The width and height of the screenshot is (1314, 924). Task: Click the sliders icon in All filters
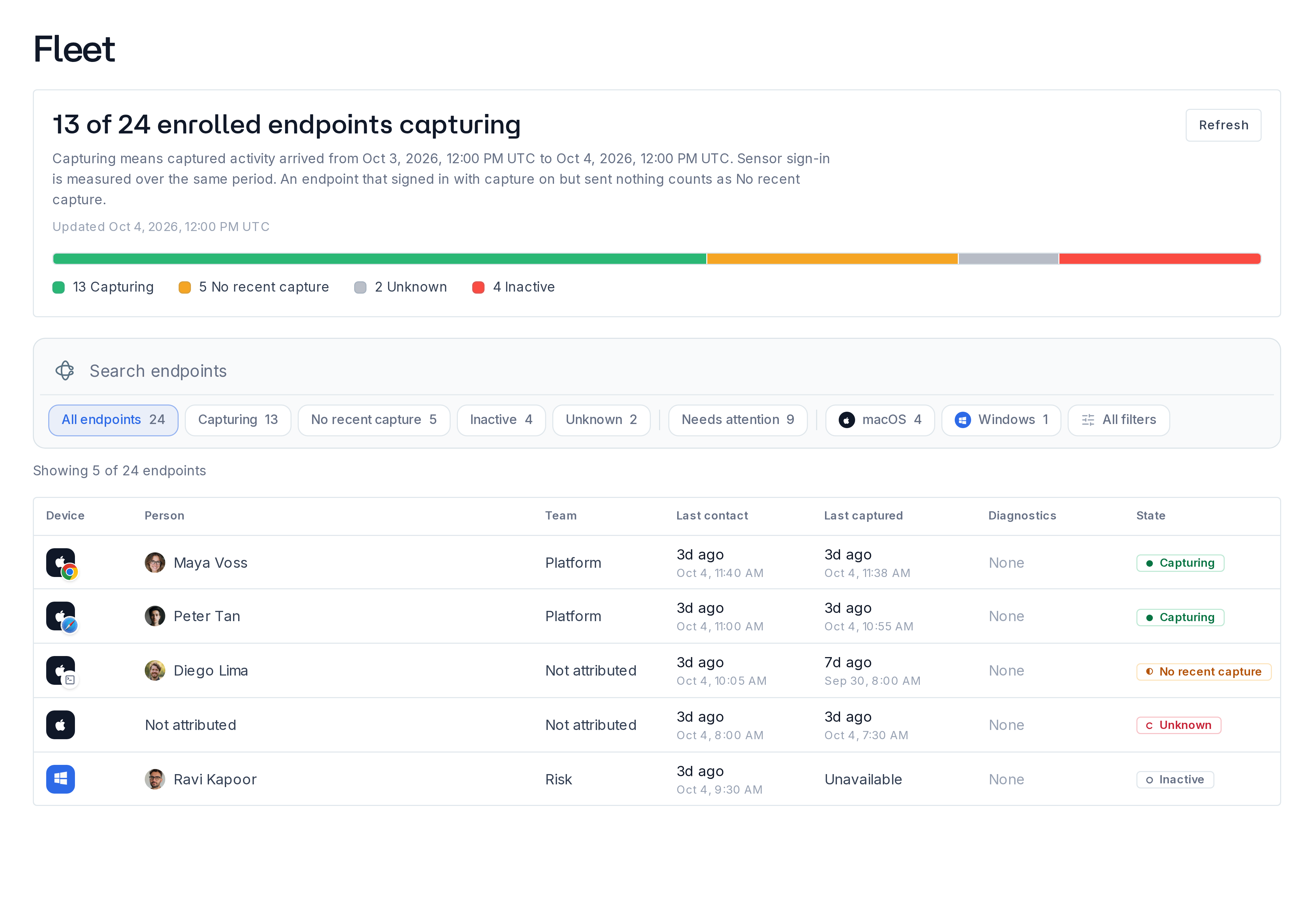pos(1088,420)
